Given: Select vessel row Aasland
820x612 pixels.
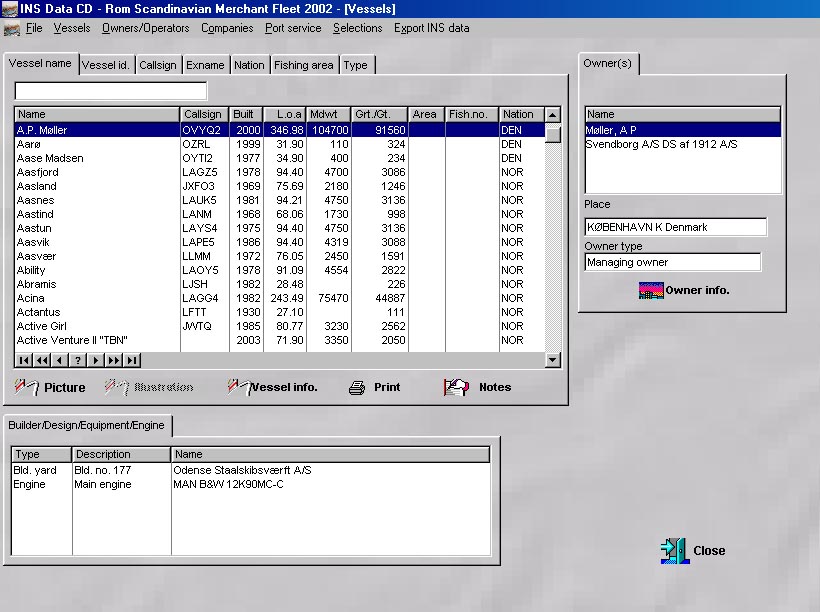Looking at the screenshot, I should coord(280,186).
